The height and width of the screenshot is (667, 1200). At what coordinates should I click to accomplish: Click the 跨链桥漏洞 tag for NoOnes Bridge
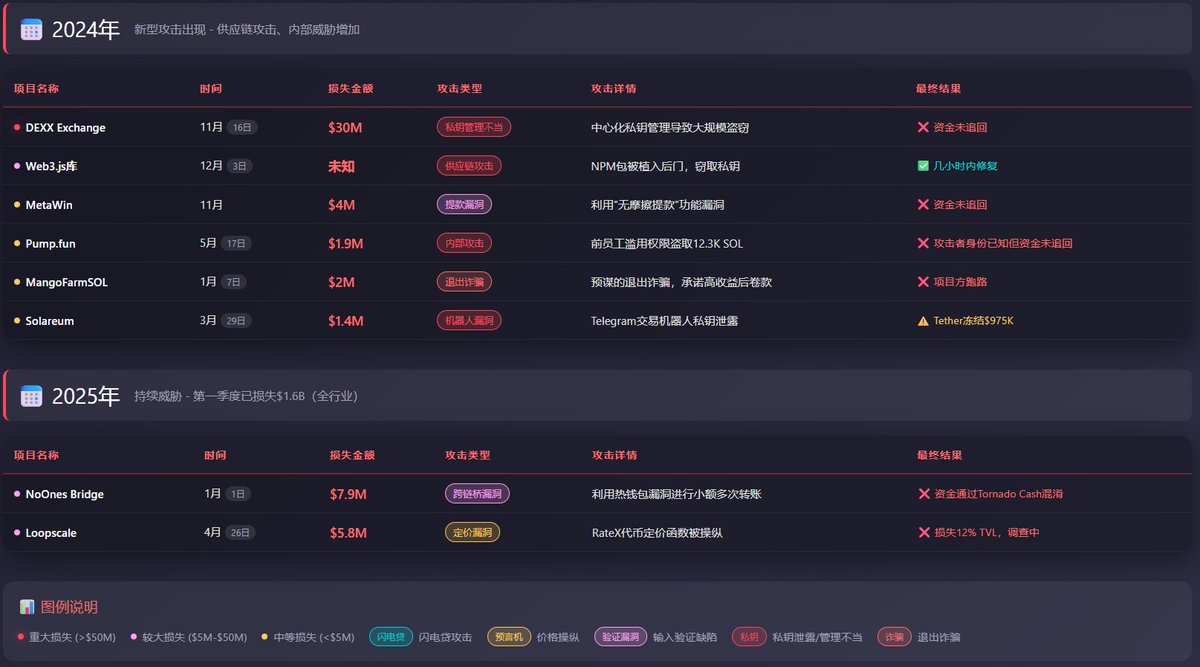coord(478,494)
